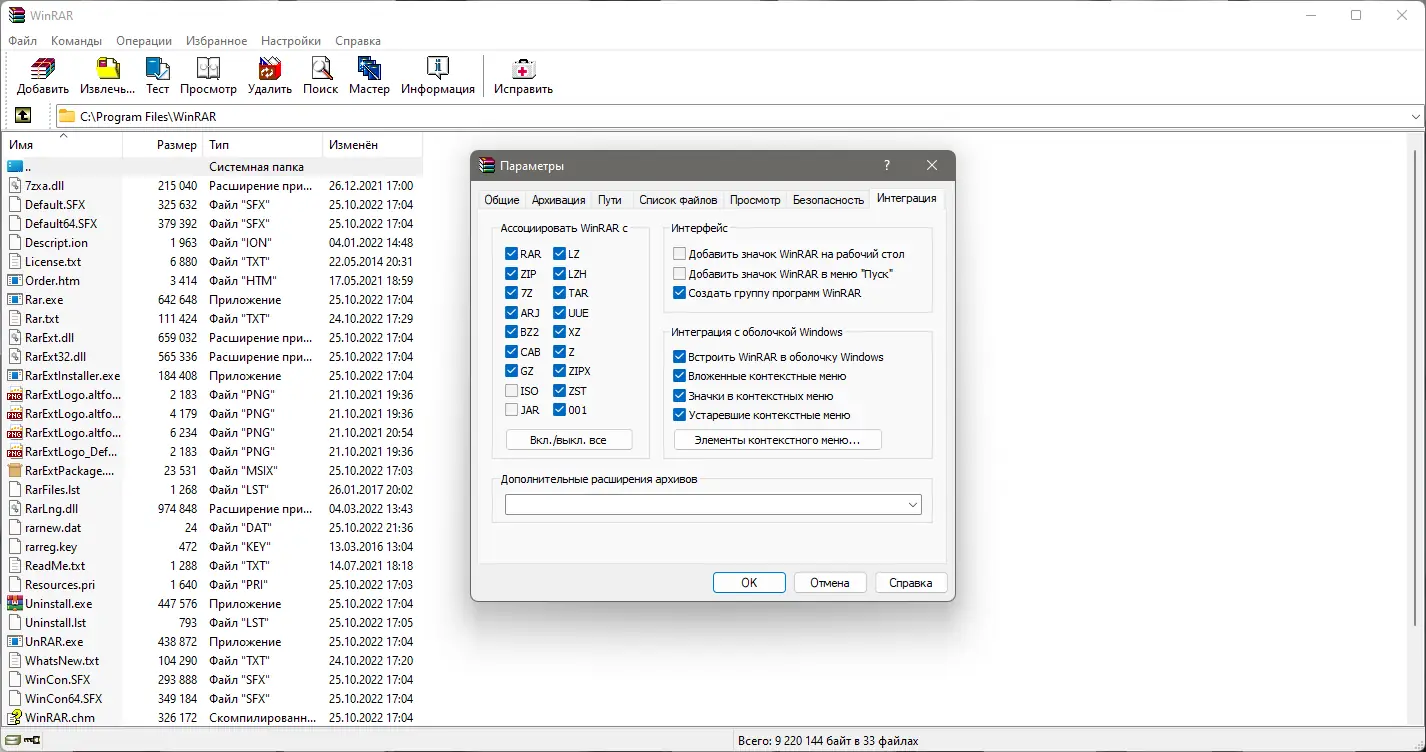Uncheck 'Устаревшие контекстные меню'
The image size is (1426, 752).
coord(680,414)
